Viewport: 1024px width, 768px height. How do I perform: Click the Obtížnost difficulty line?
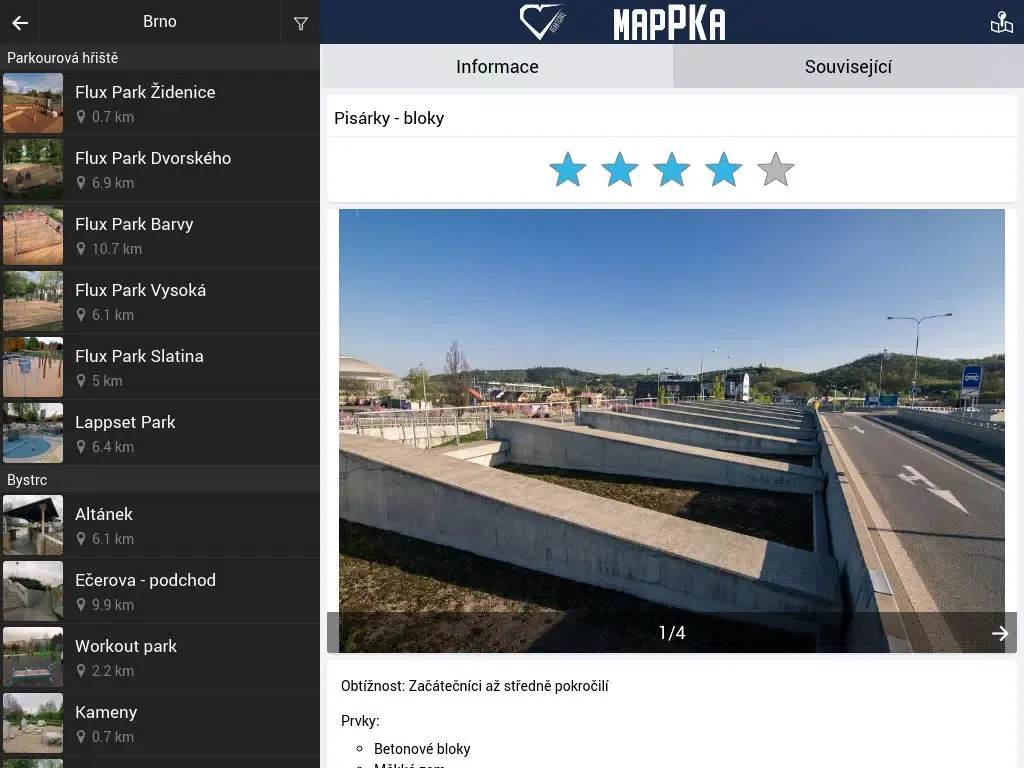tap(475, 686)
